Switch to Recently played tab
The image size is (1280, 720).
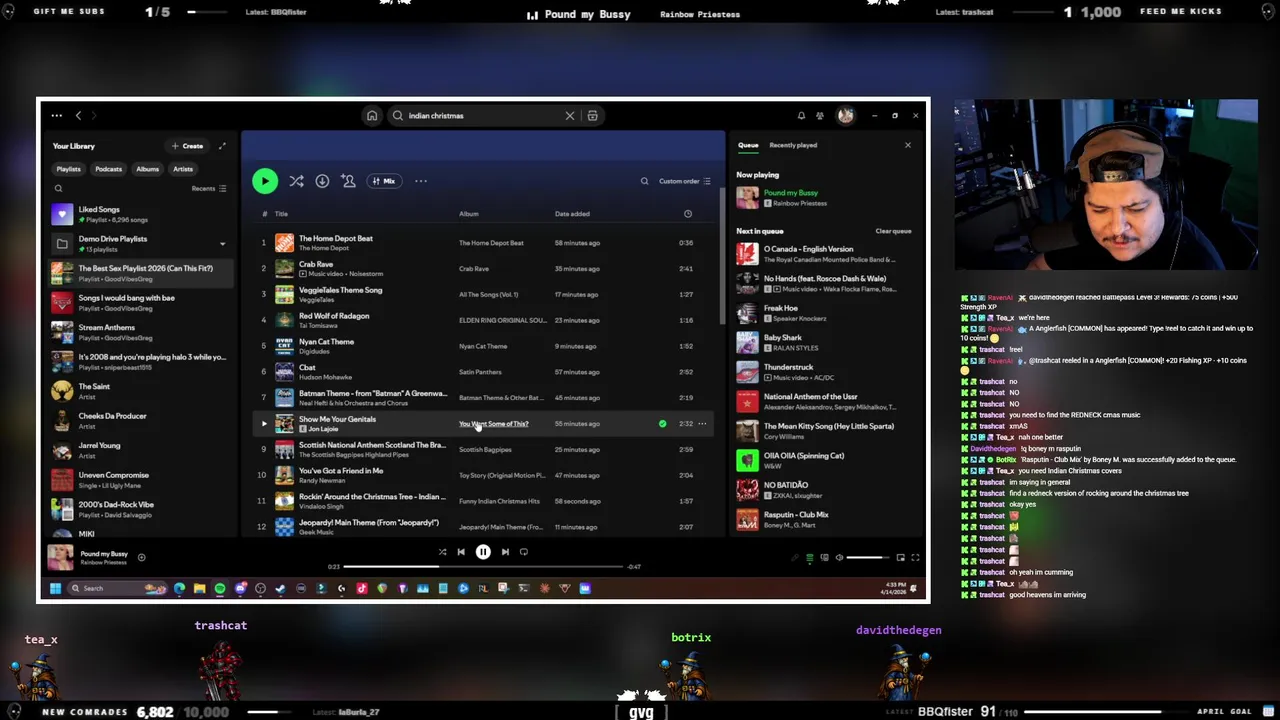coord(793,146)
